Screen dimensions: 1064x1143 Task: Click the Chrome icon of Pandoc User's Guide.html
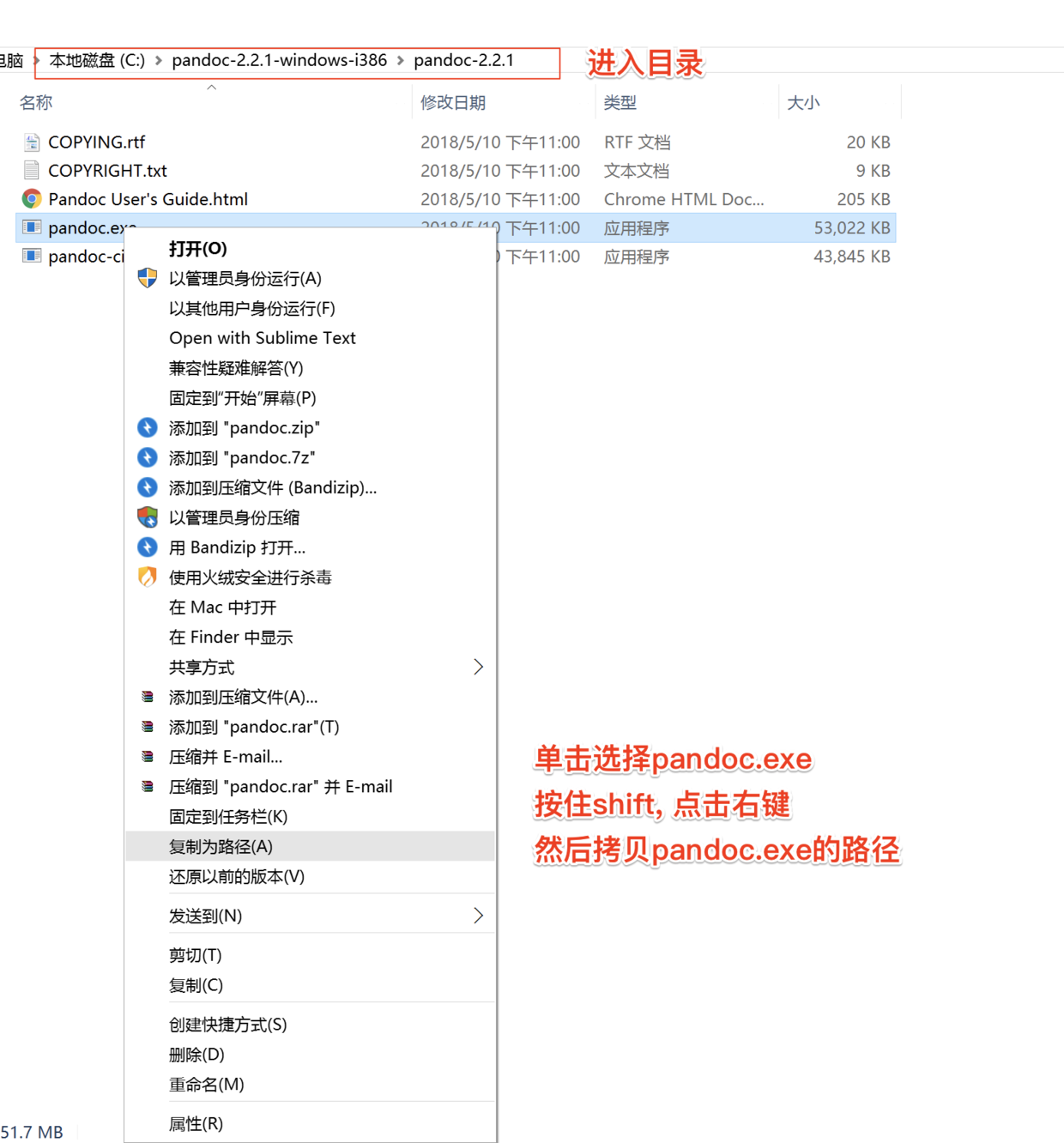pyautogui.click(x=32, y=199)
